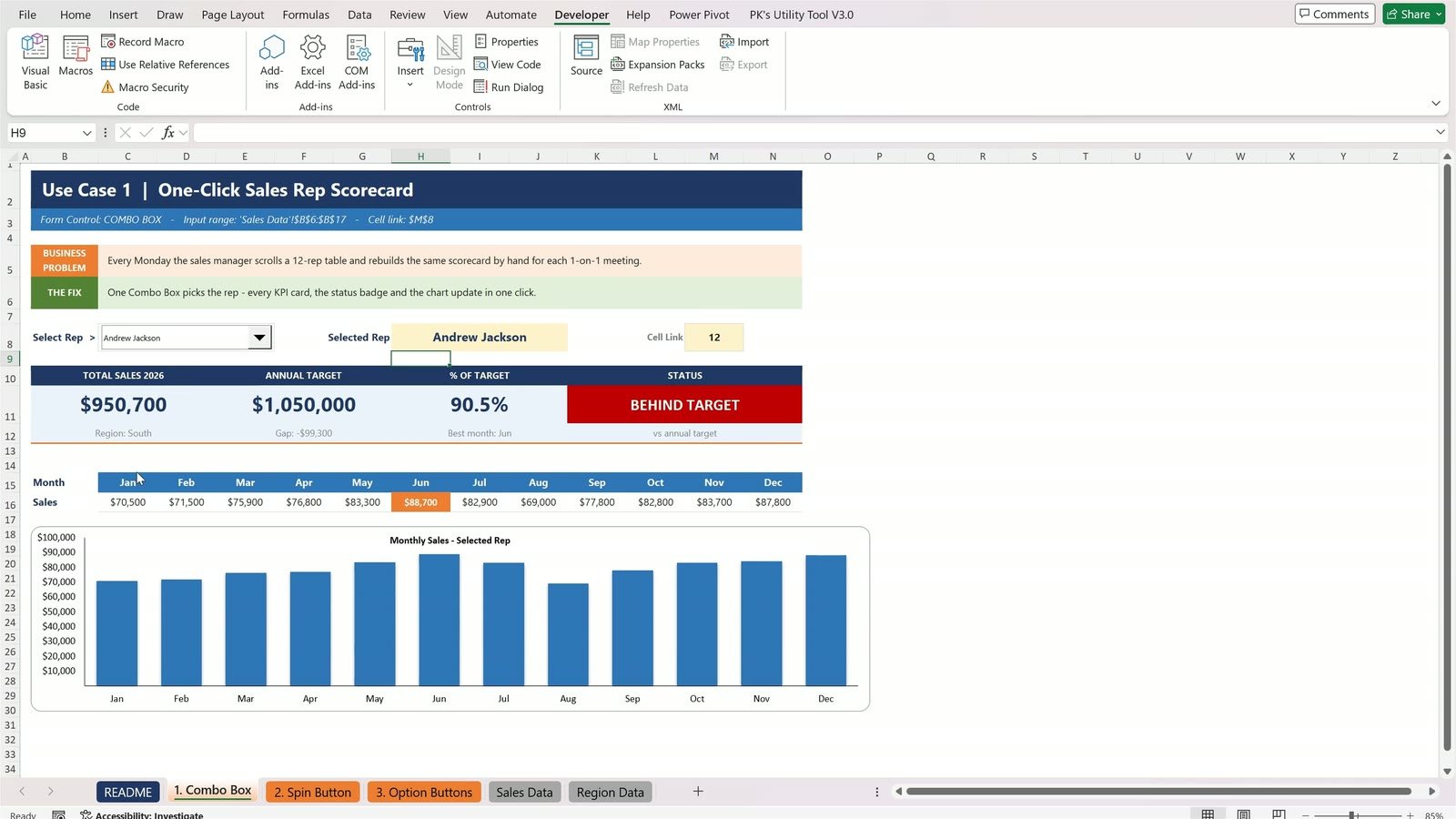Image resolution: width=1456 pixels, height=819 pixels.
Task: Open the Region Data sheet
Action: (x=610, y=792)
